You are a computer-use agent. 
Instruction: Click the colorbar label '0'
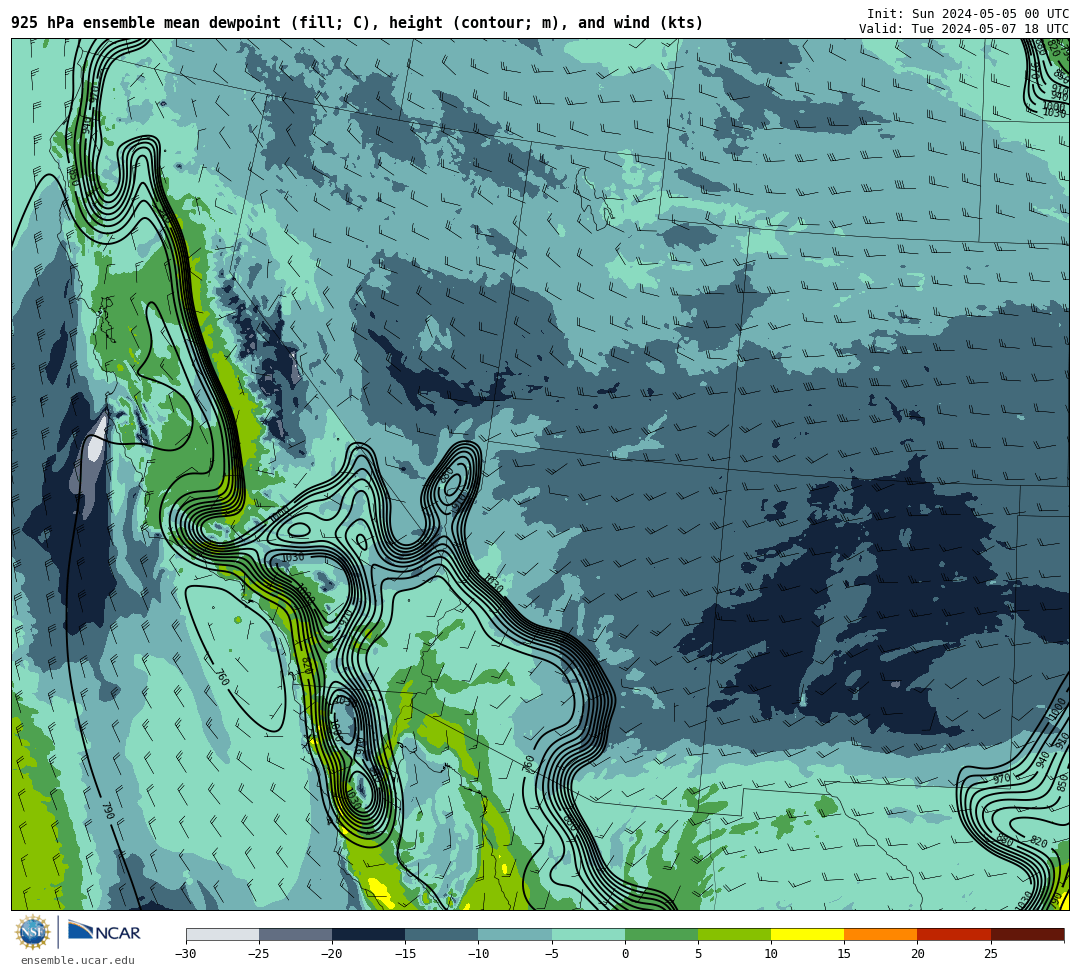pos(625,954)
